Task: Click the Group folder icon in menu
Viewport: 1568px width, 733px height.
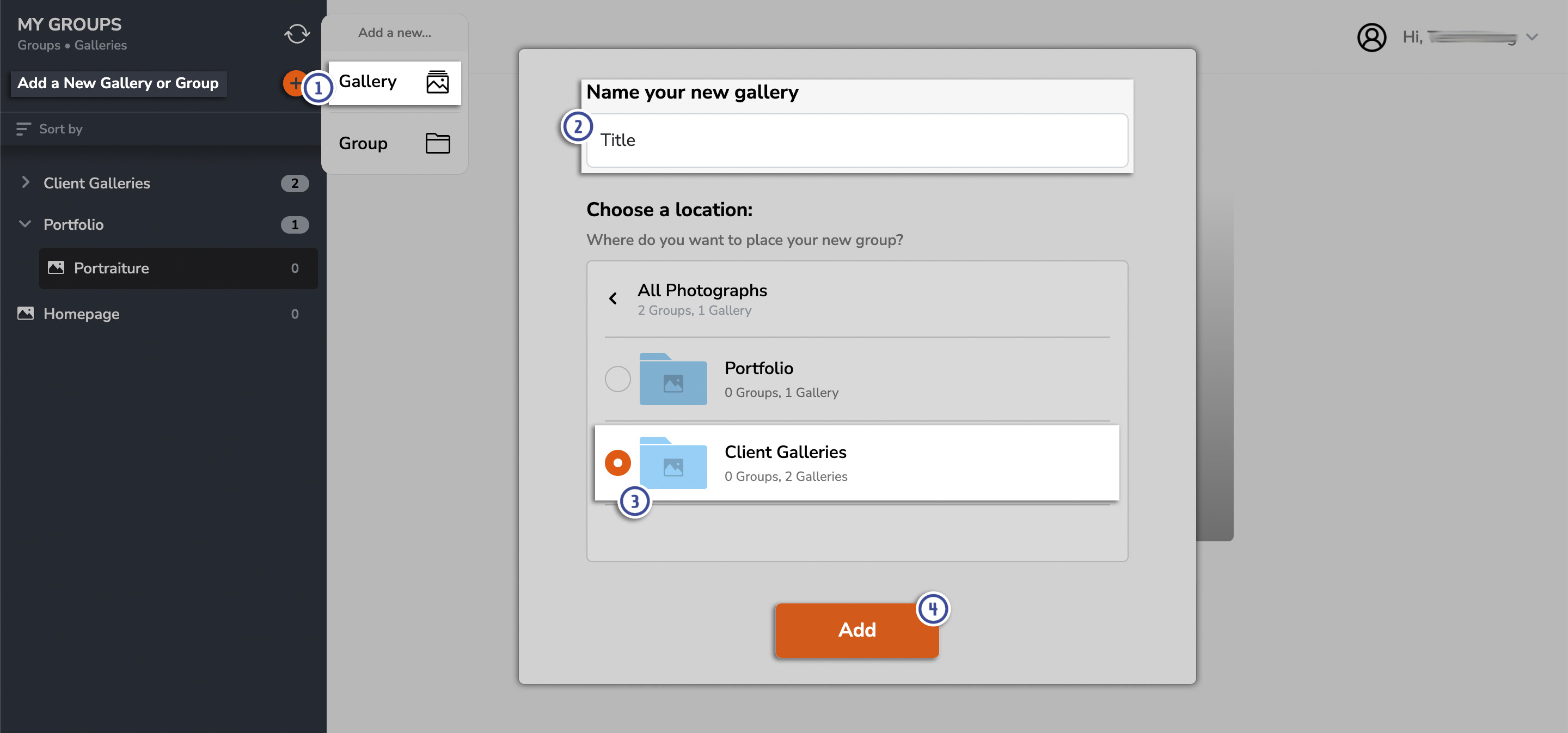Action: pyautogui.click(x=437, y=143)
